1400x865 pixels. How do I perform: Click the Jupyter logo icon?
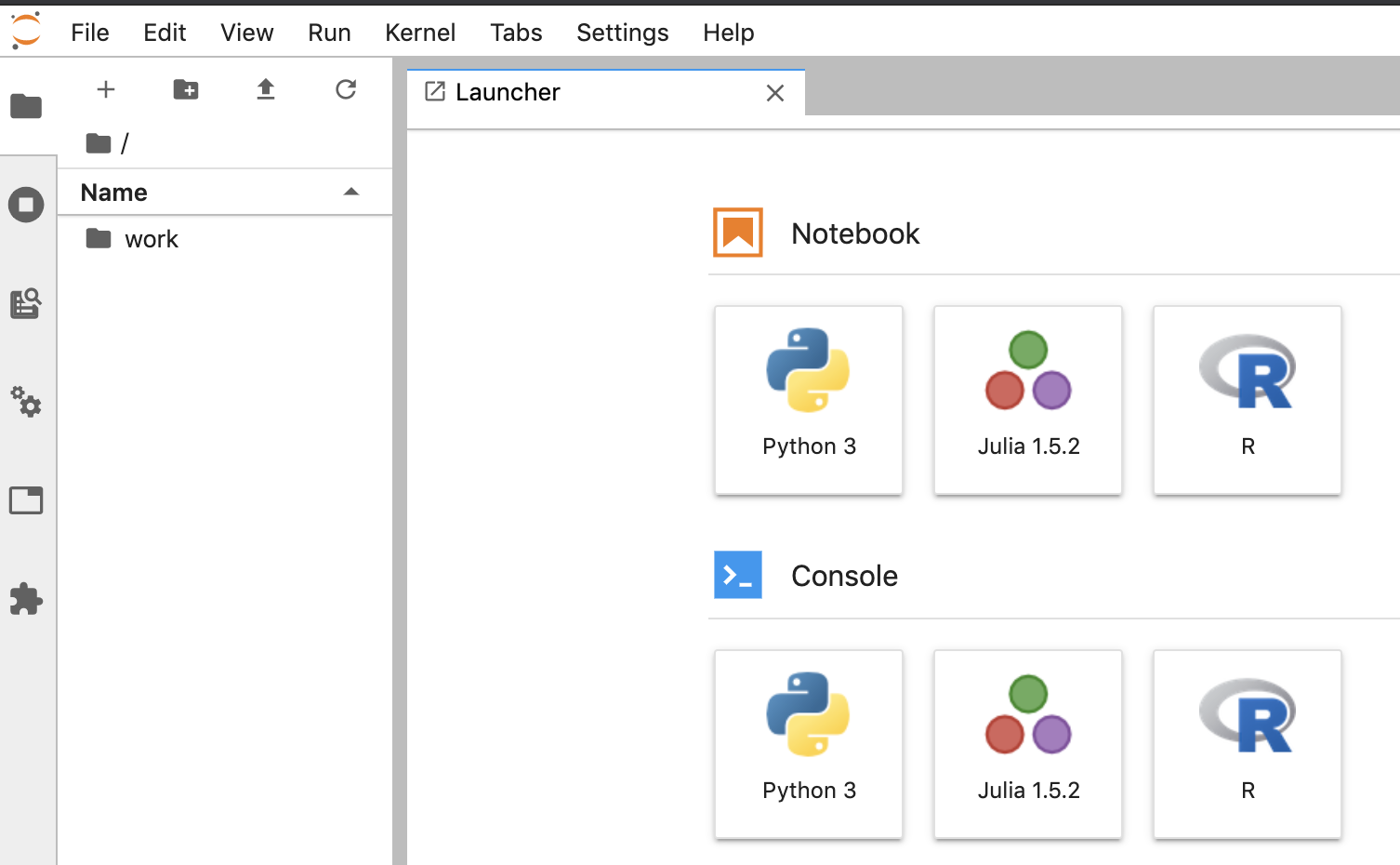[26, 31]
